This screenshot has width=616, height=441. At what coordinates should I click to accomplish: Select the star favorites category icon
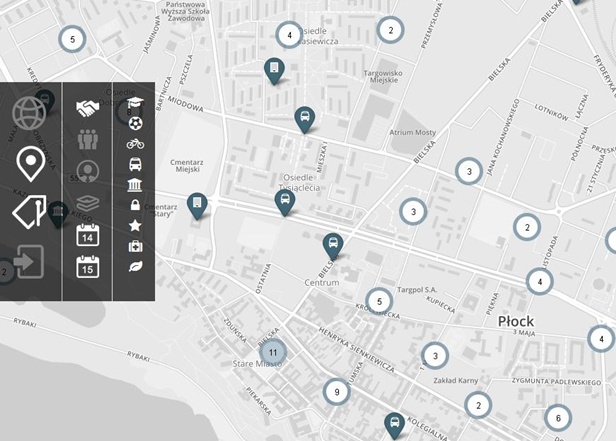click(x=135, y=226)
